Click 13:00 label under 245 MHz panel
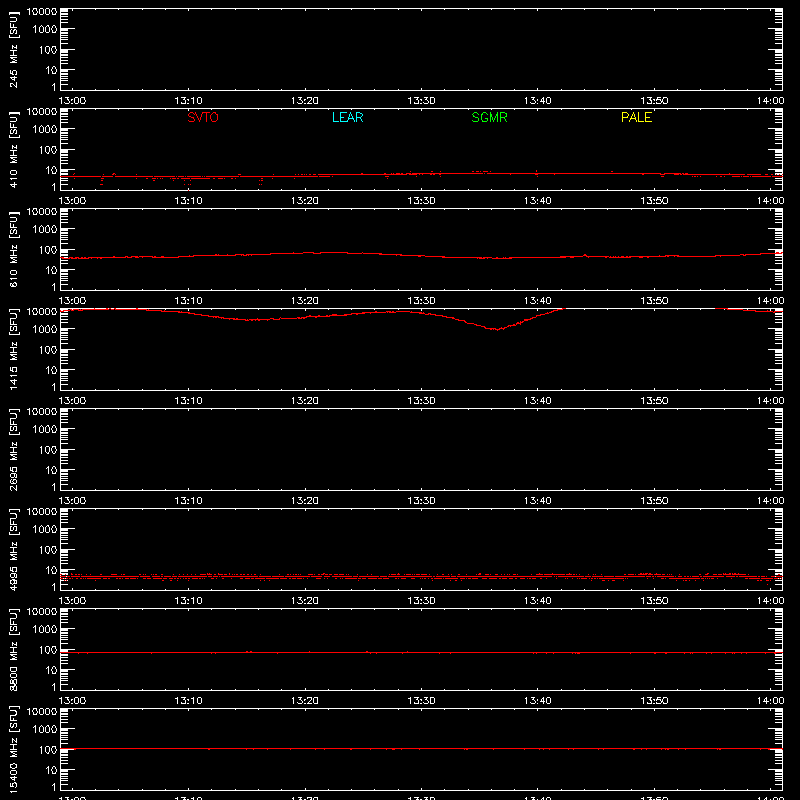Screen dimensions: 800x800 click(x=72, y=101)
